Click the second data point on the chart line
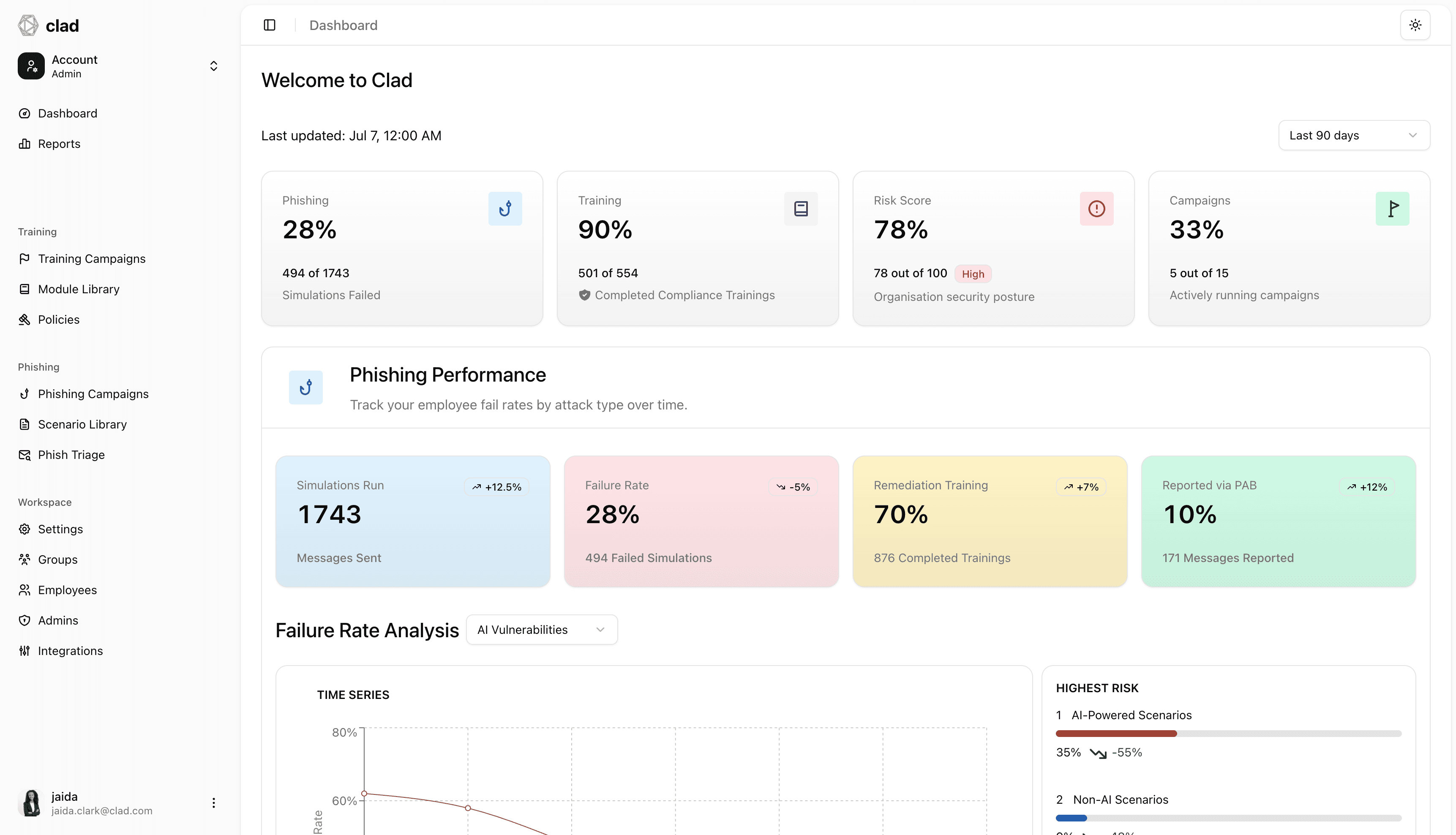This screenshot has height=835, width=1456. point(468,808)
